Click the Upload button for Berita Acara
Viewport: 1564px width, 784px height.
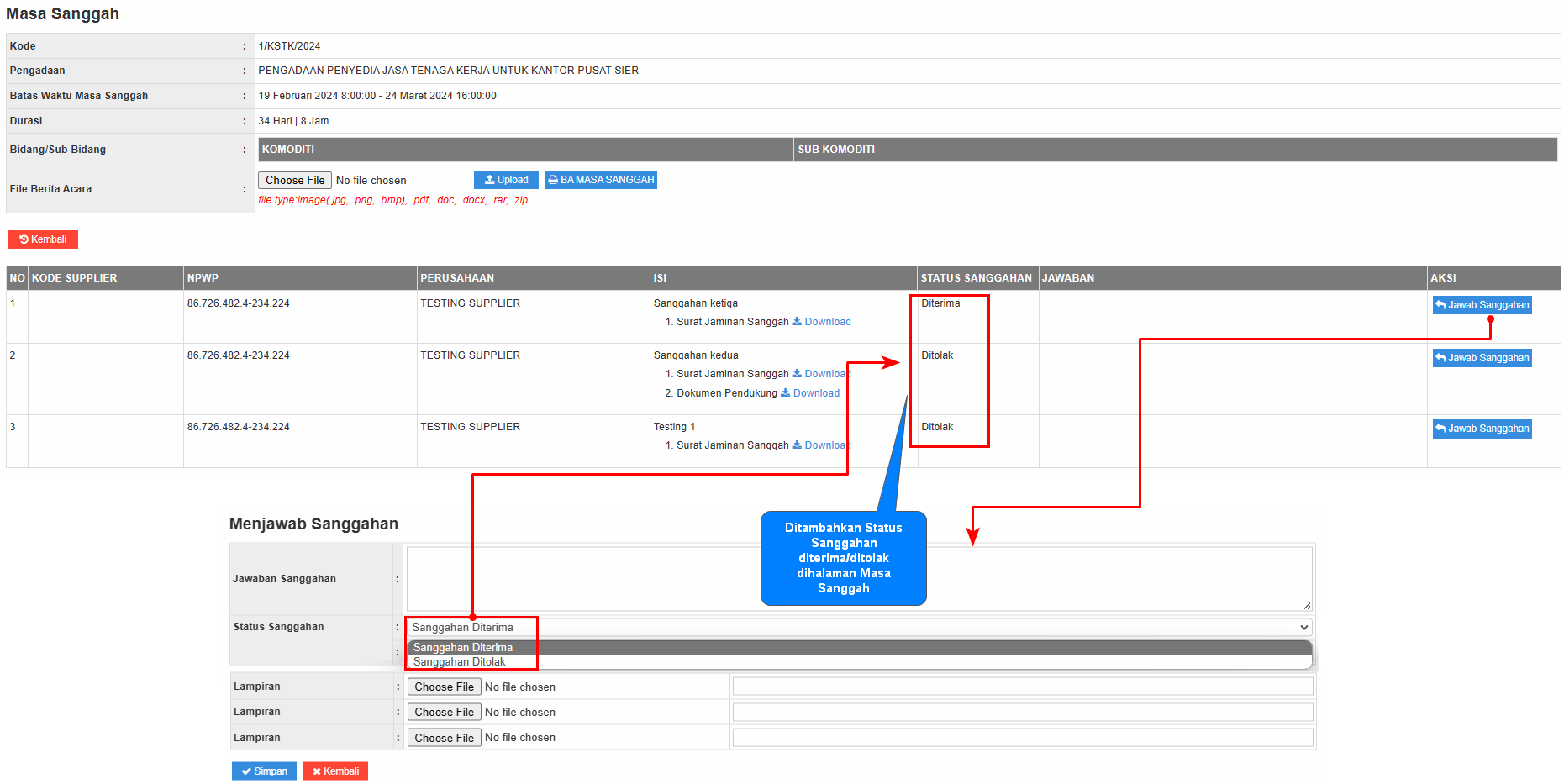click(x=506, y=180)
